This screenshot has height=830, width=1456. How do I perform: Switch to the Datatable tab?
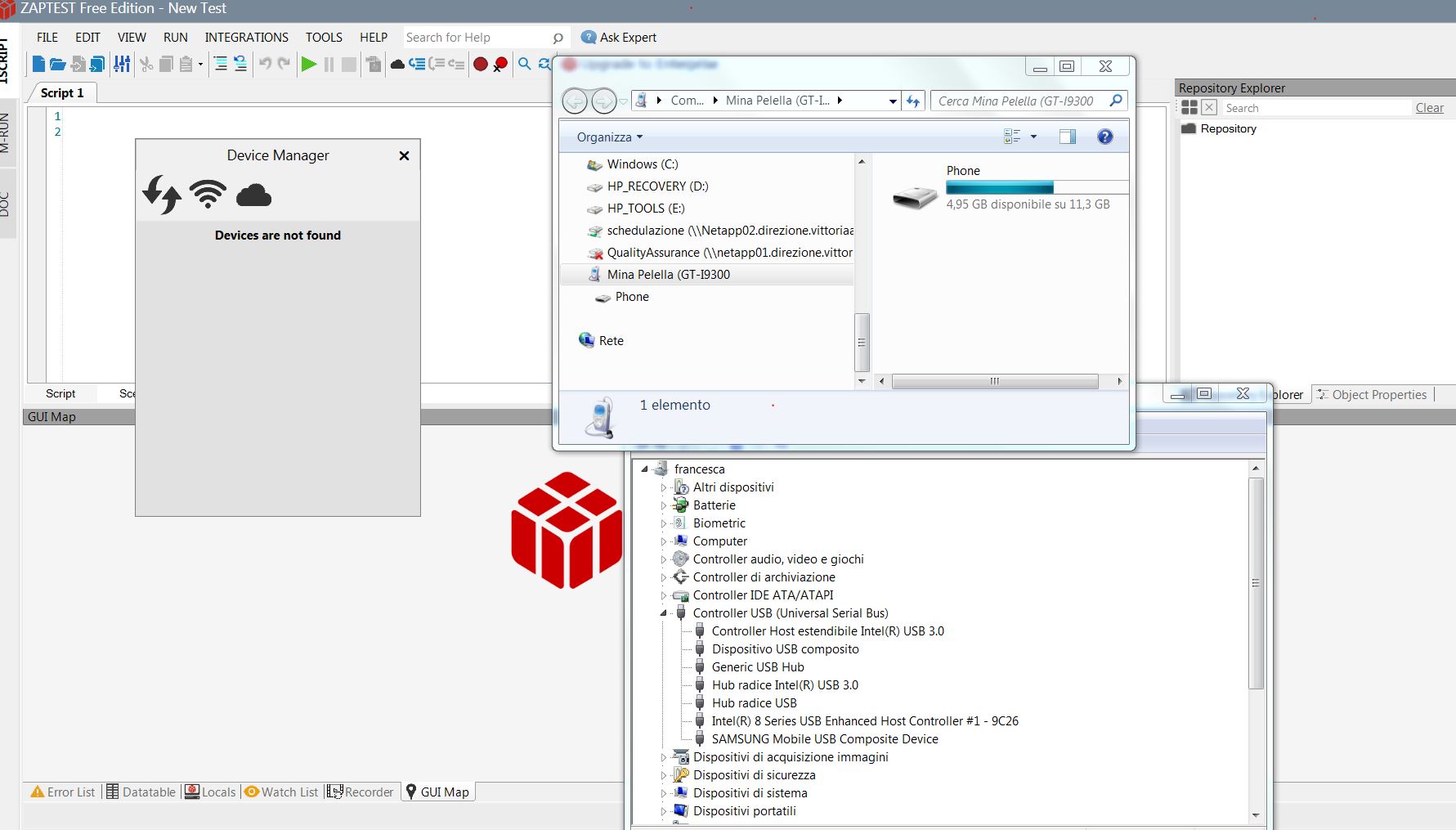[141, 792]
